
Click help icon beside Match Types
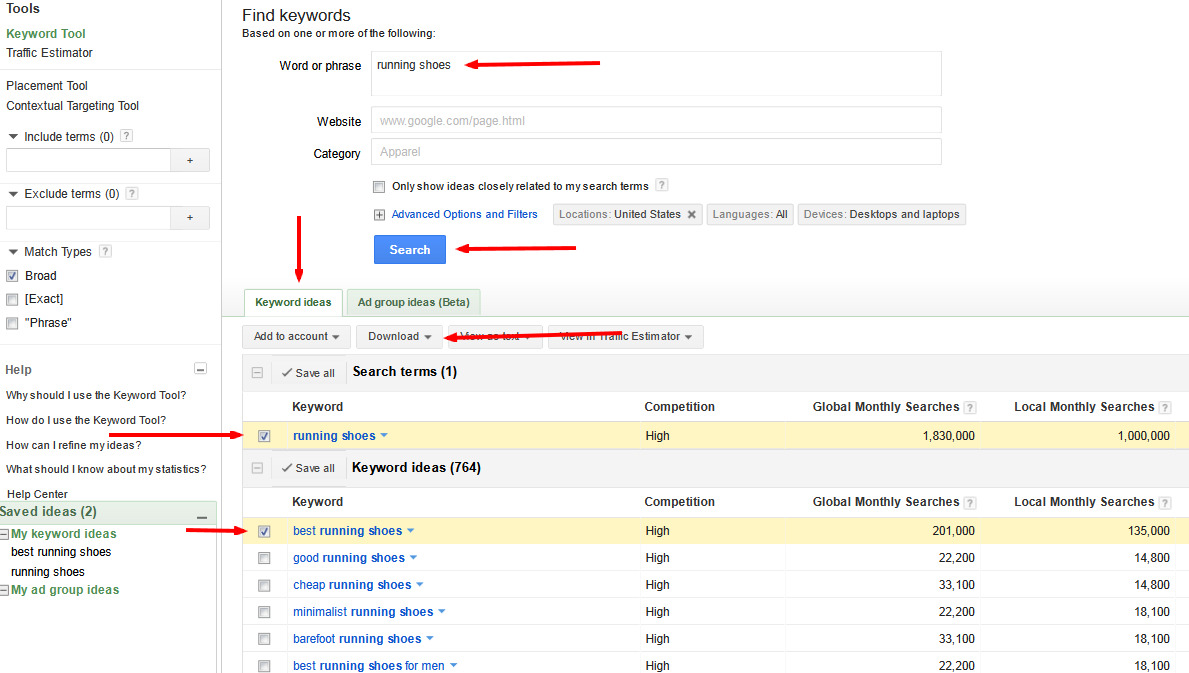[106, 252]
